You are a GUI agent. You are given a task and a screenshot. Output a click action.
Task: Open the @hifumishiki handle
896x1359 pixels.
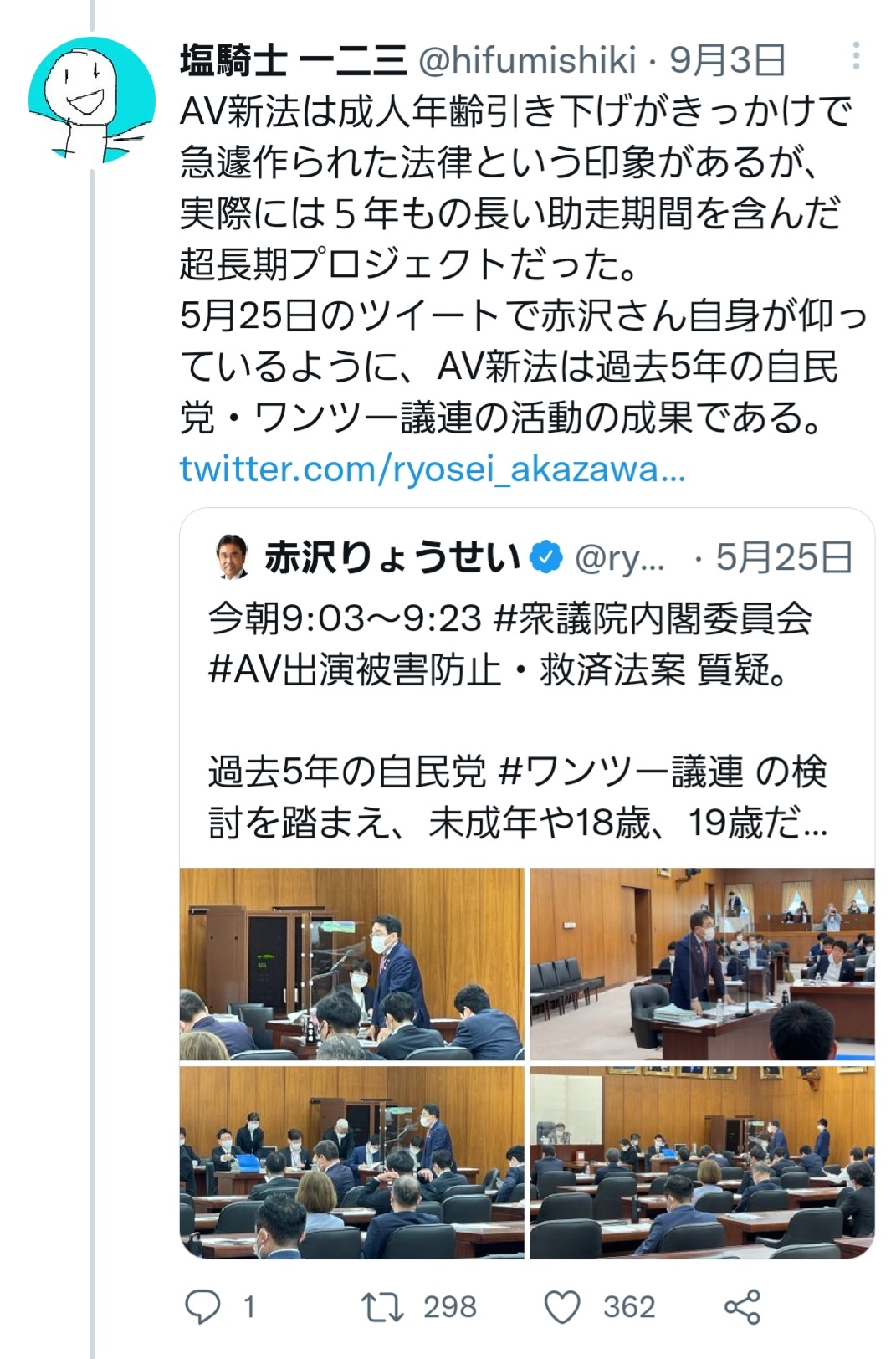[526, 59]
